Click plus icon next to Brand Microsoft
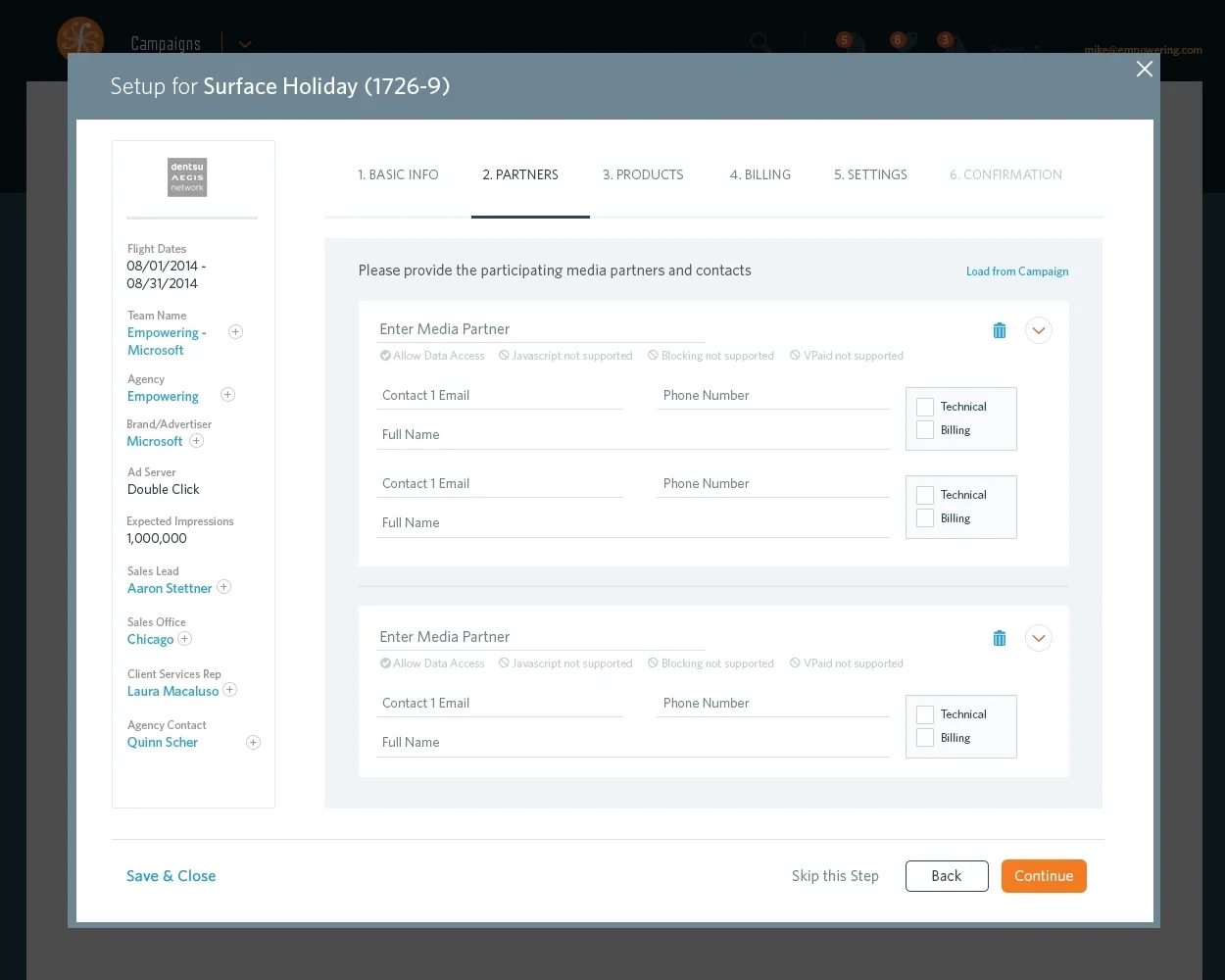 (x=196, y=441)
